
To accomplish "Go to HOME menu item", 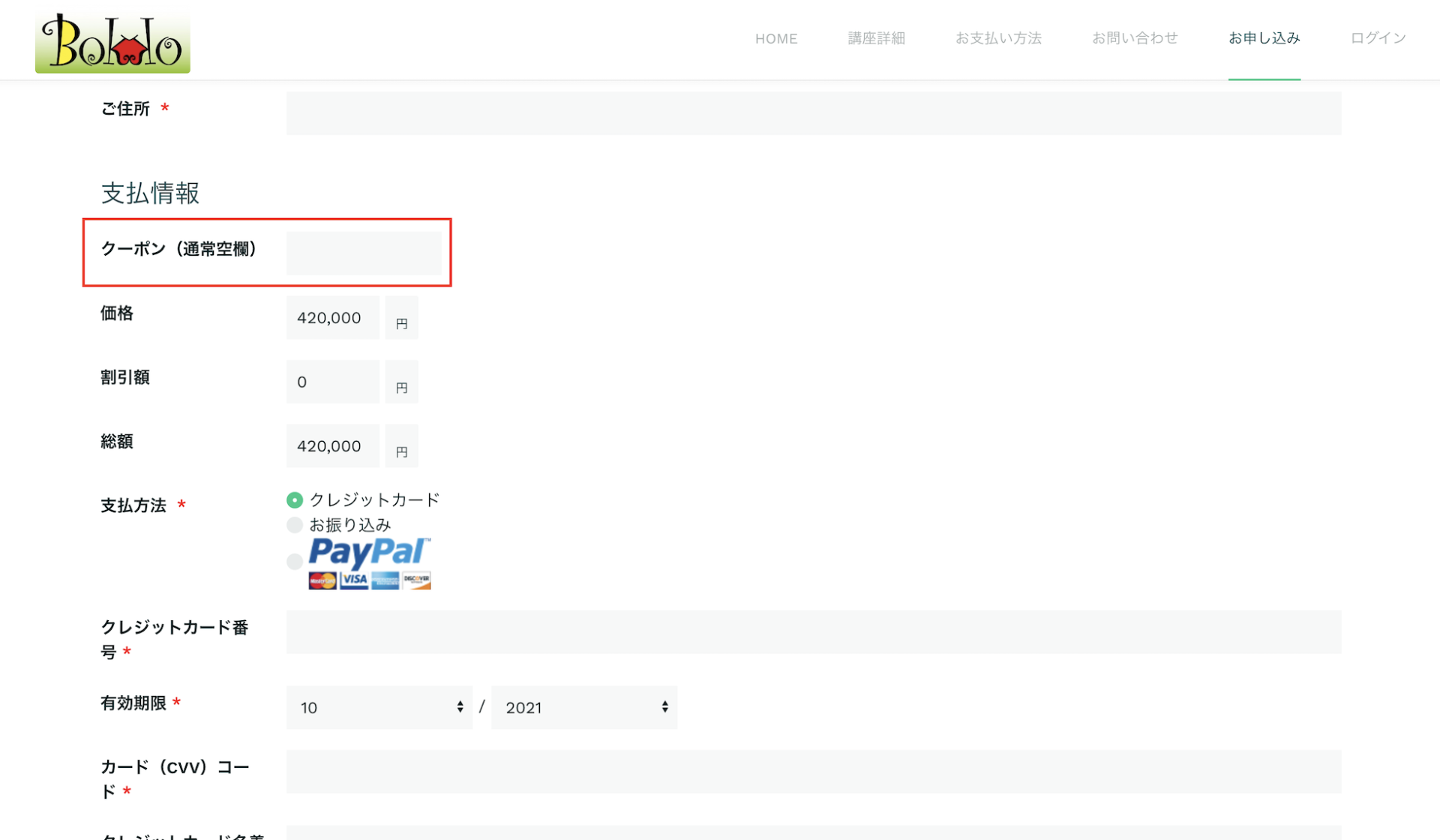I will (x=776, y=39).
